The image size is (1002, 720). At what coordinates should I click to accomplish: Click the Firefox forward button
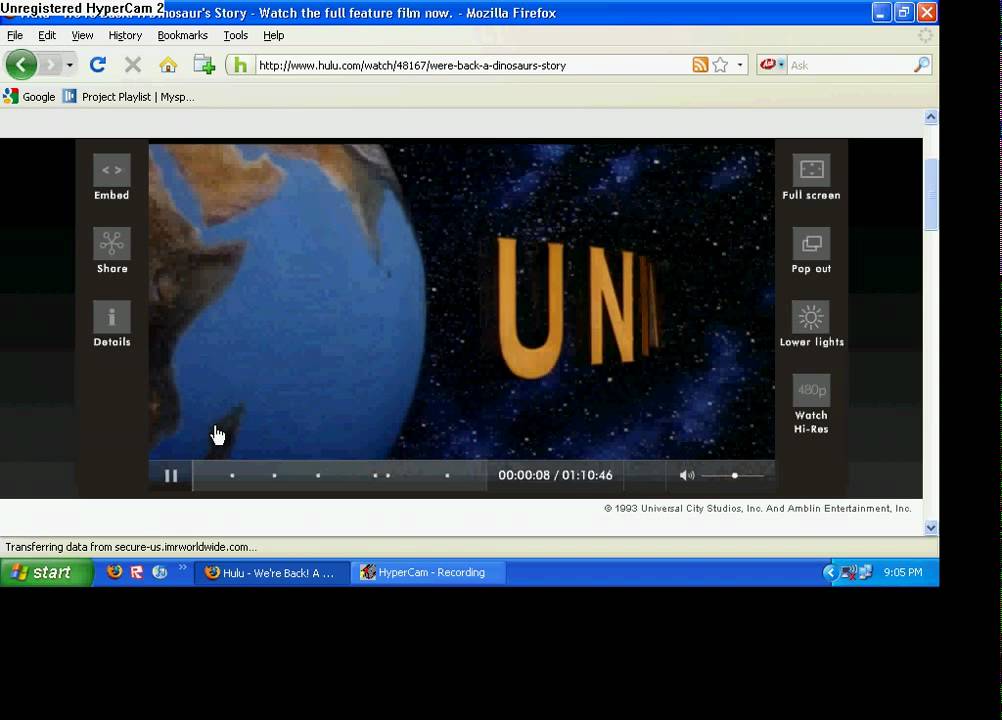(50, 65)
